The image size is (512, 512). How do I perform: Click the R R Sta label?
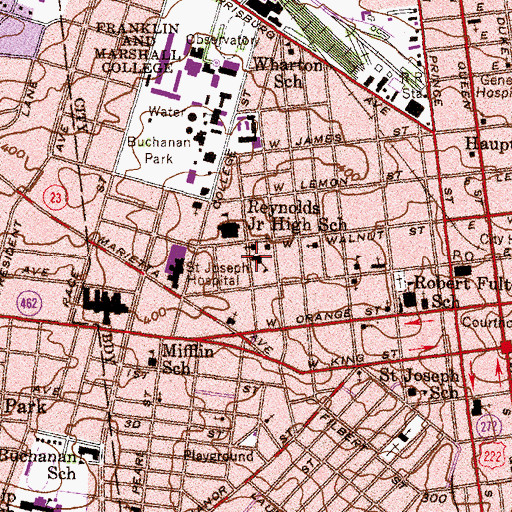tap(413, 85)
